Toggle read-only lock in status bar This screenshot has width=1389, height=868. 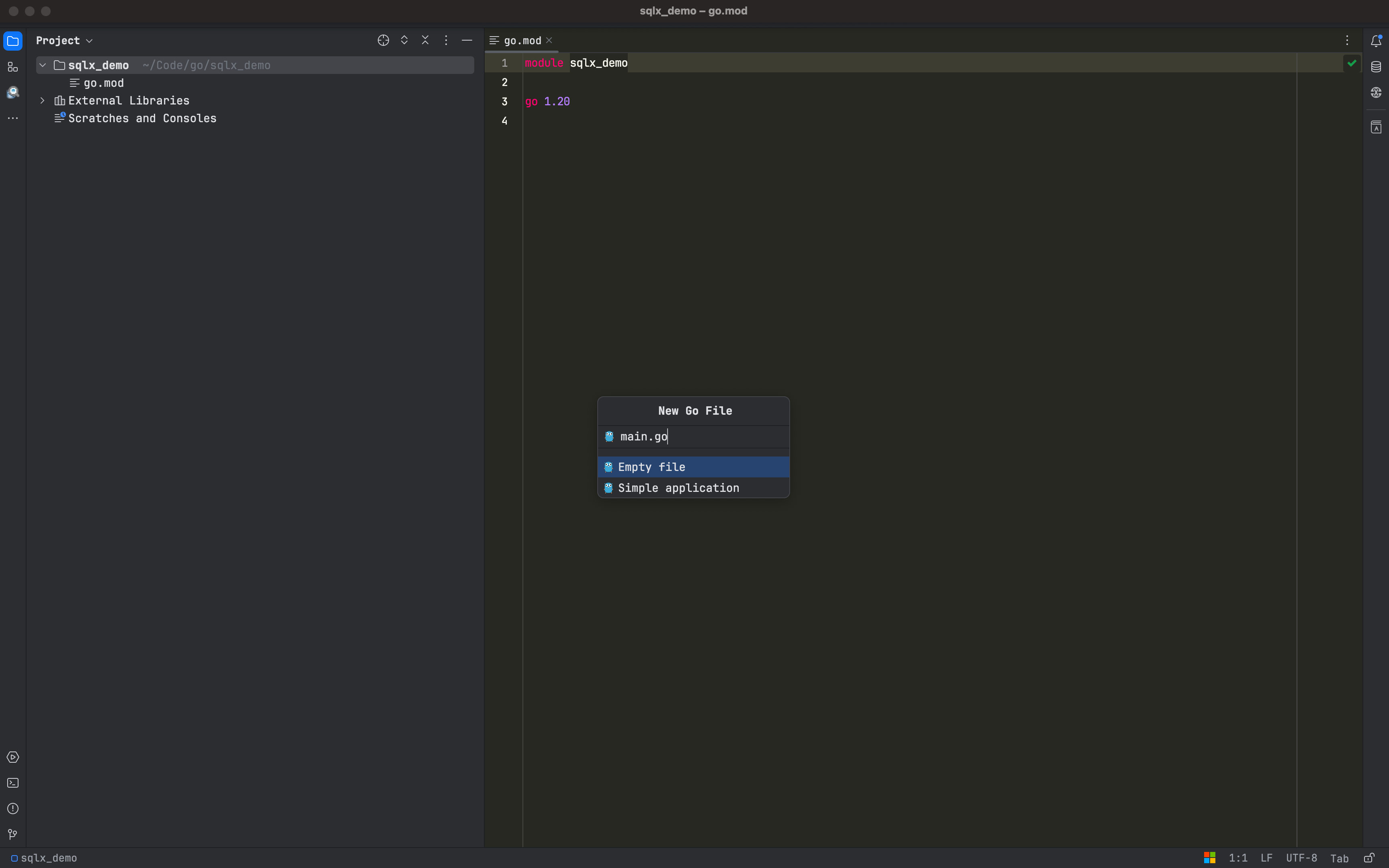pyautogui.click(x=1369, y=858)
